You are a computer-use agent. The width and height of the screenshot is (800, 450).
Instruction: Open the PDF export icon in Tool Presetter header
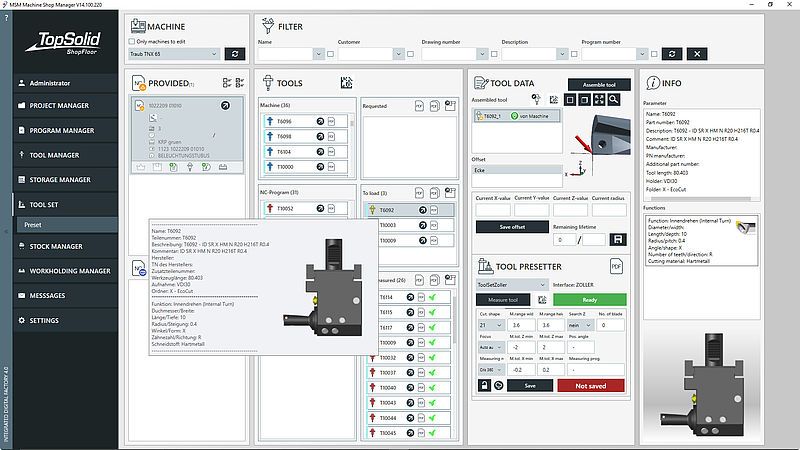point(616,265)
